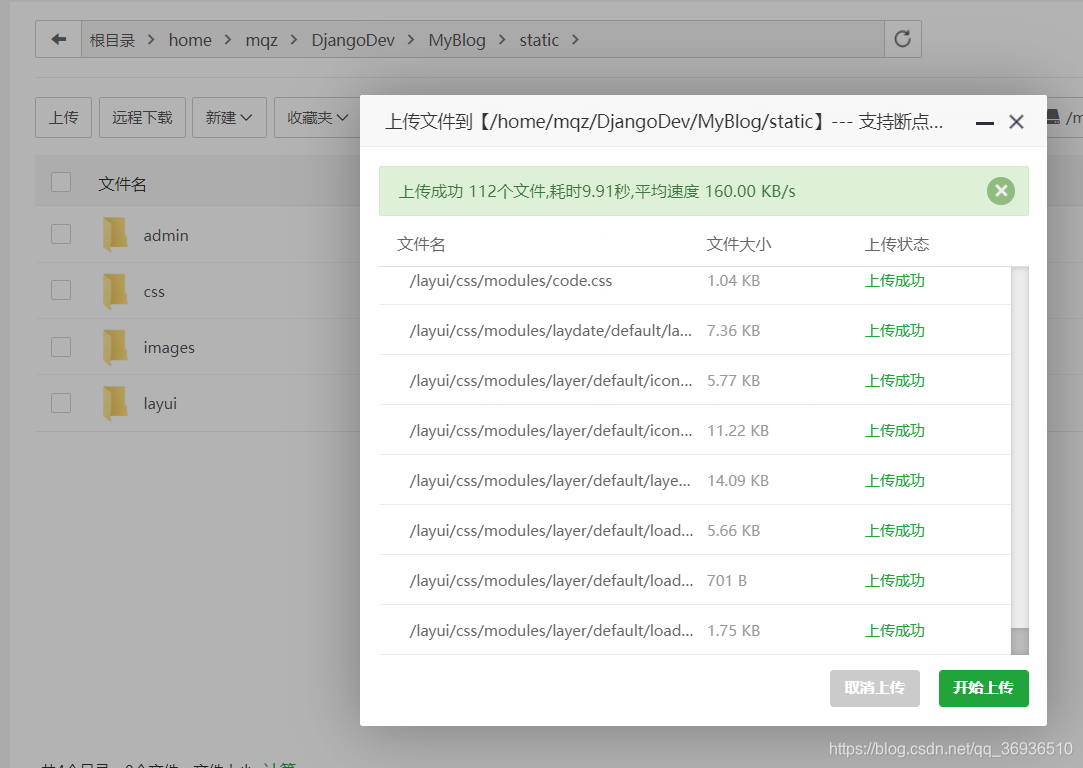Select the 1.75 KB load file row
Viewport: 1083px width, 768px height.
tap(695, 630)
